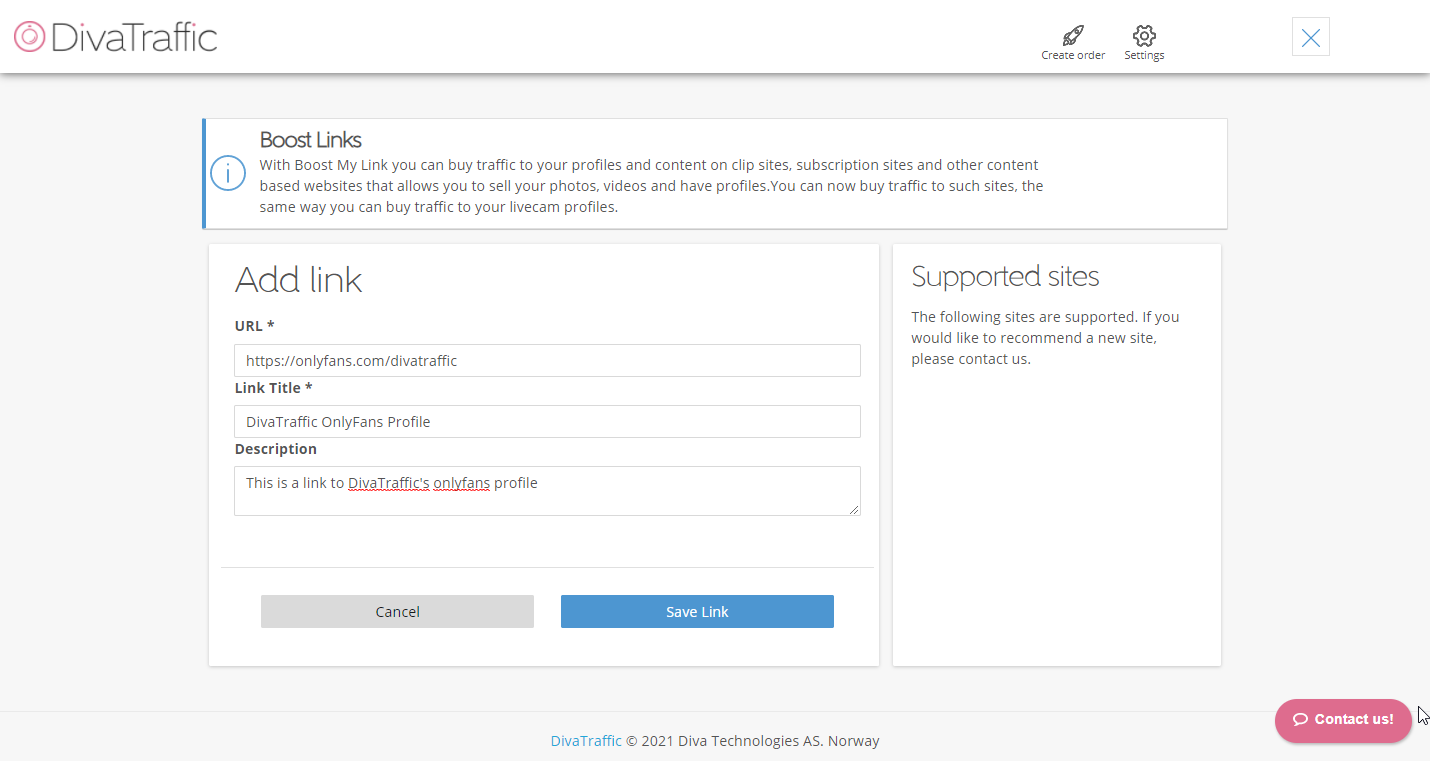Click the DivaTraffic logo
The width and height of the screenshot is (1430, 761).
116,37
